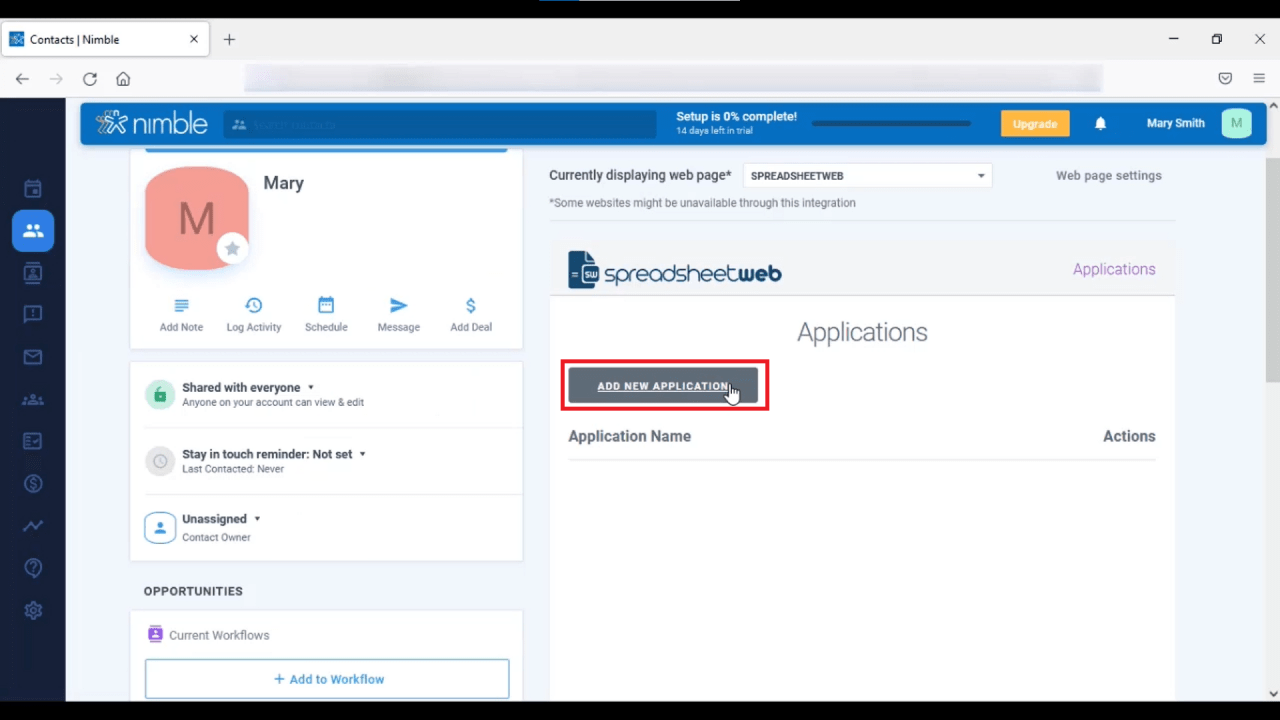Click the Add New Application button
Viewport: 1280px width, 720px height.
(663, 386)
